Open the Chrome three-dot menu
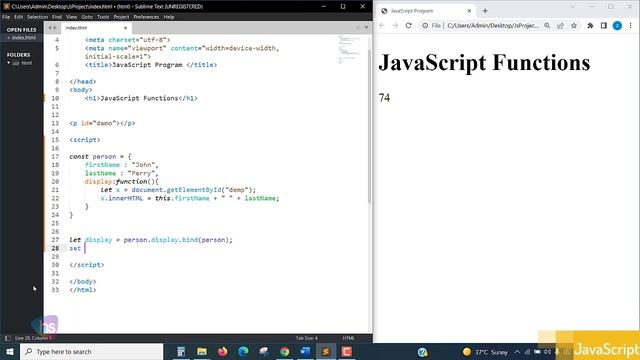 click(631, 25)
